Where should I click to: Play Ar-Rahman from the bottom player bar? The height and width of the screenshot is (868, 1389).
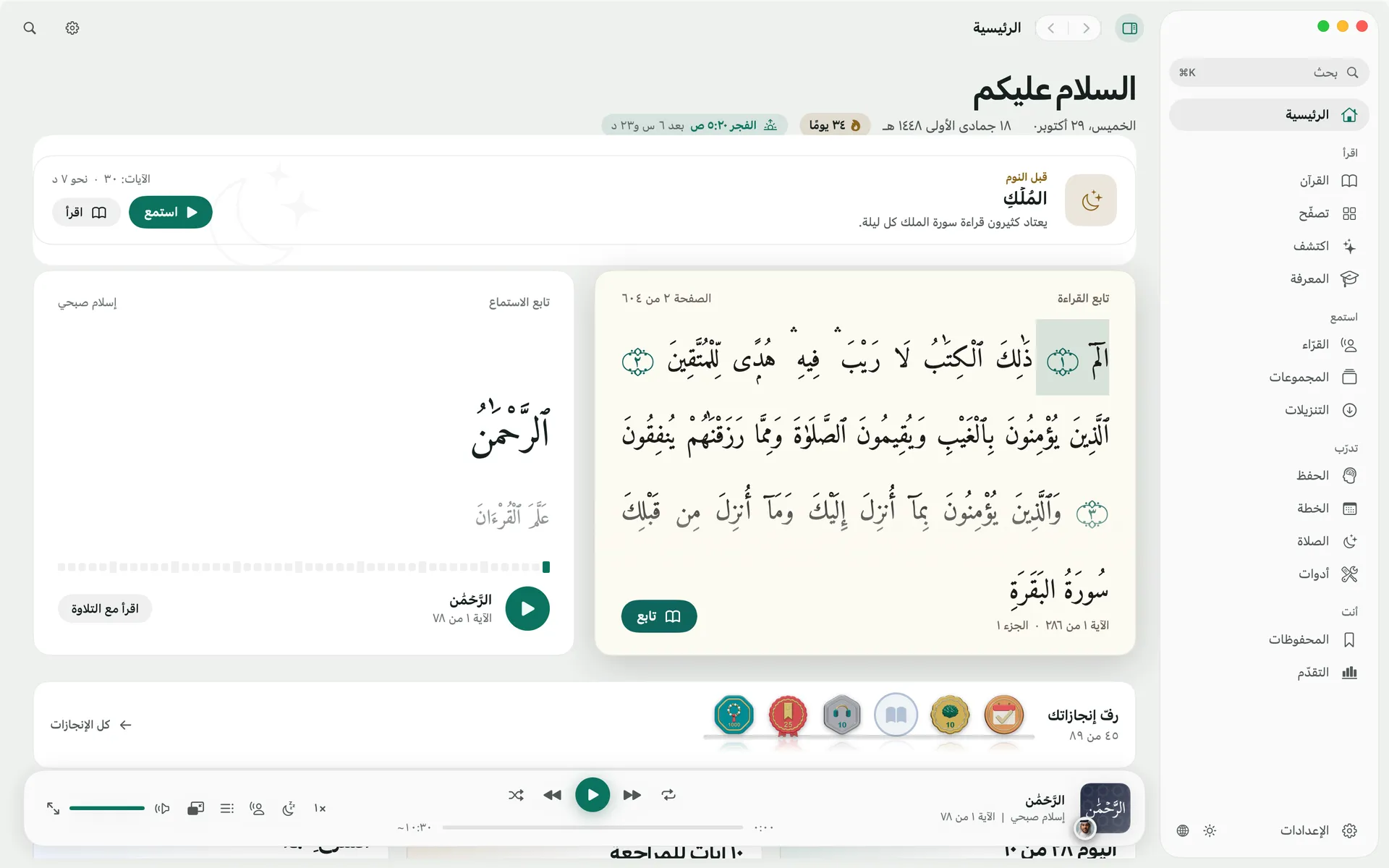point(592,795)
